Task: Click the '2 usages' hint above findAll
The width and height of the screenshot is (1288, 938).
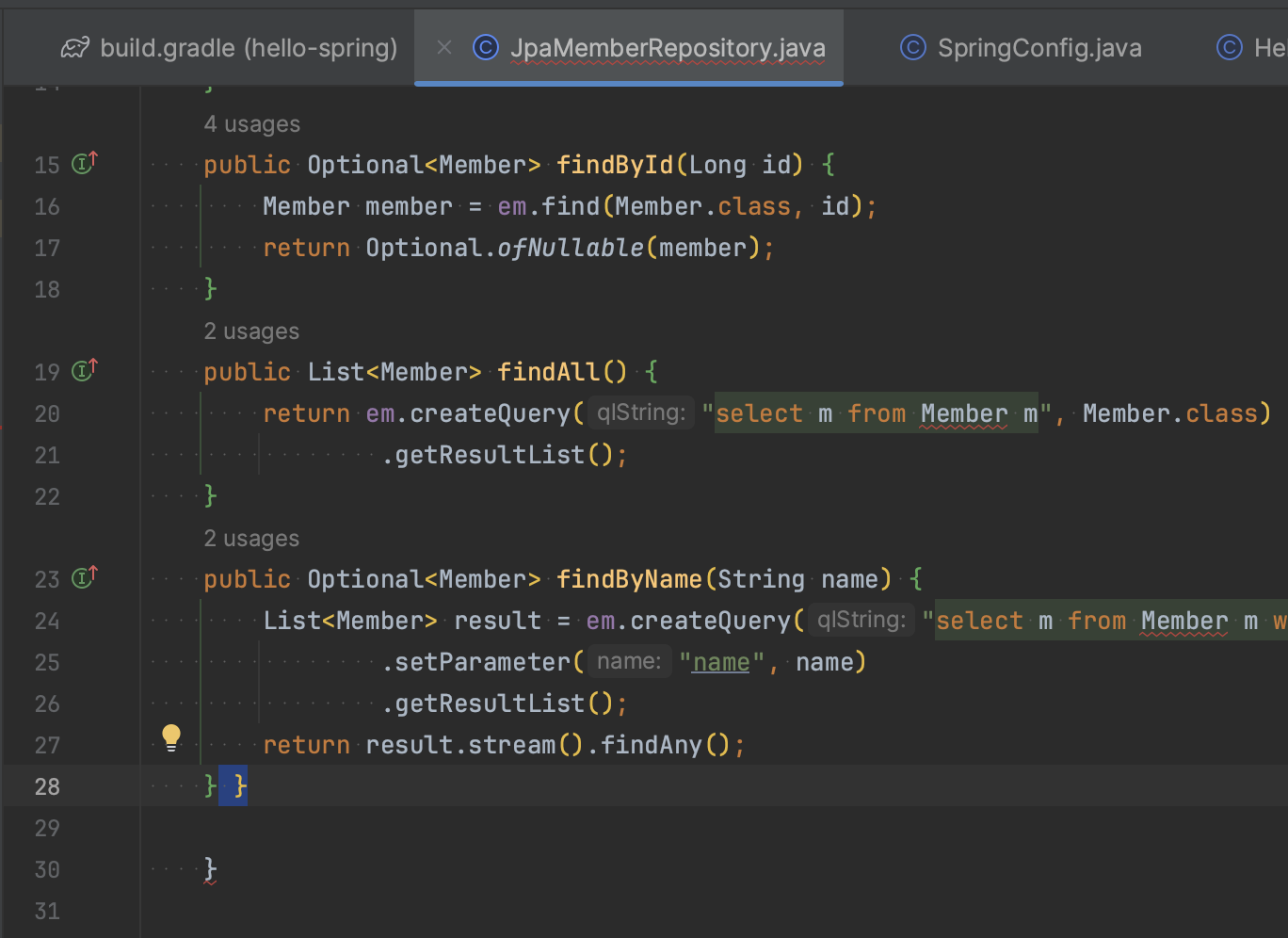Action: click(x=251, y=332)
